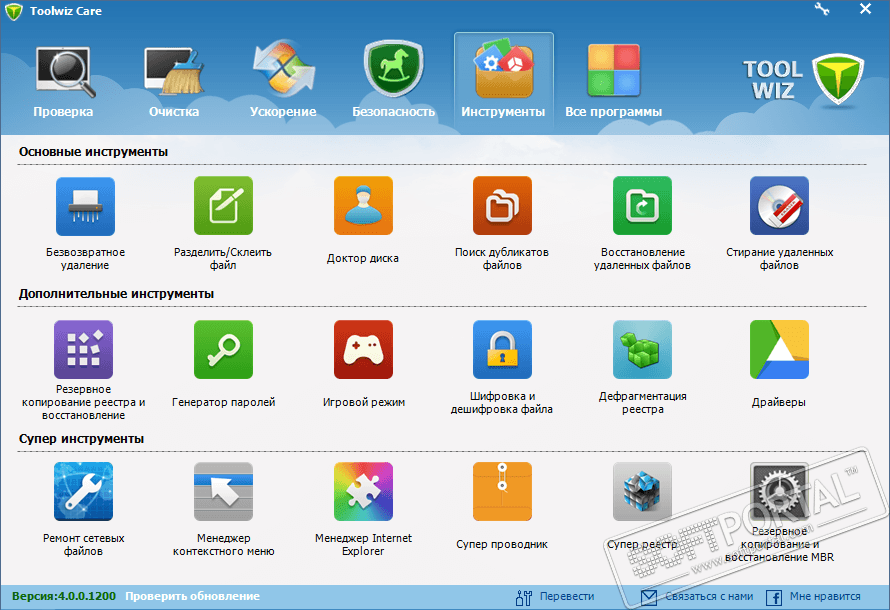The height and width of the screenshot is (610, 890).
Task: Go to the Ускорение tab
Action: click(283, 81)
